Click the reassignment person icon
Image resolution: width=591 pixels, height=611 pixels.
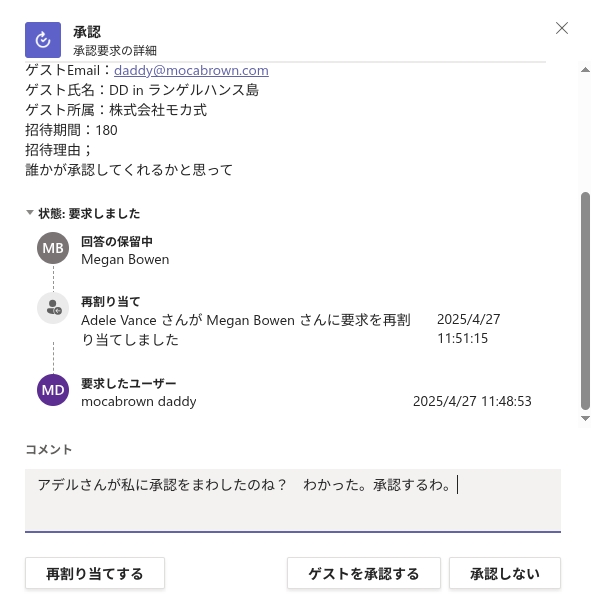53,308
